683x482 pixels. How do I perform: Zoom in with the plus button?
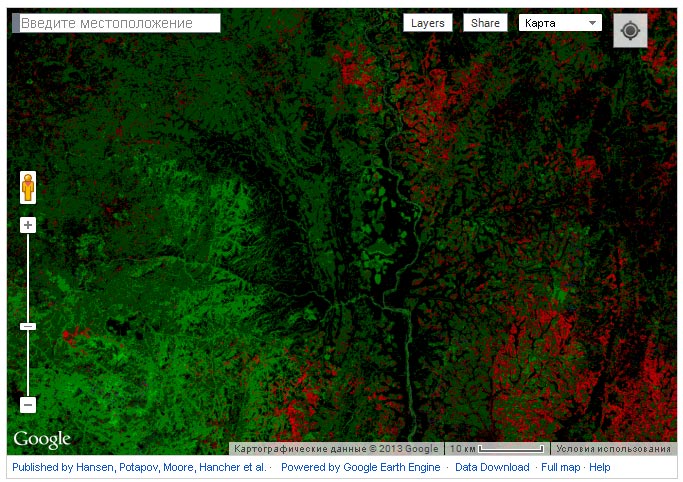click(28, 226)
